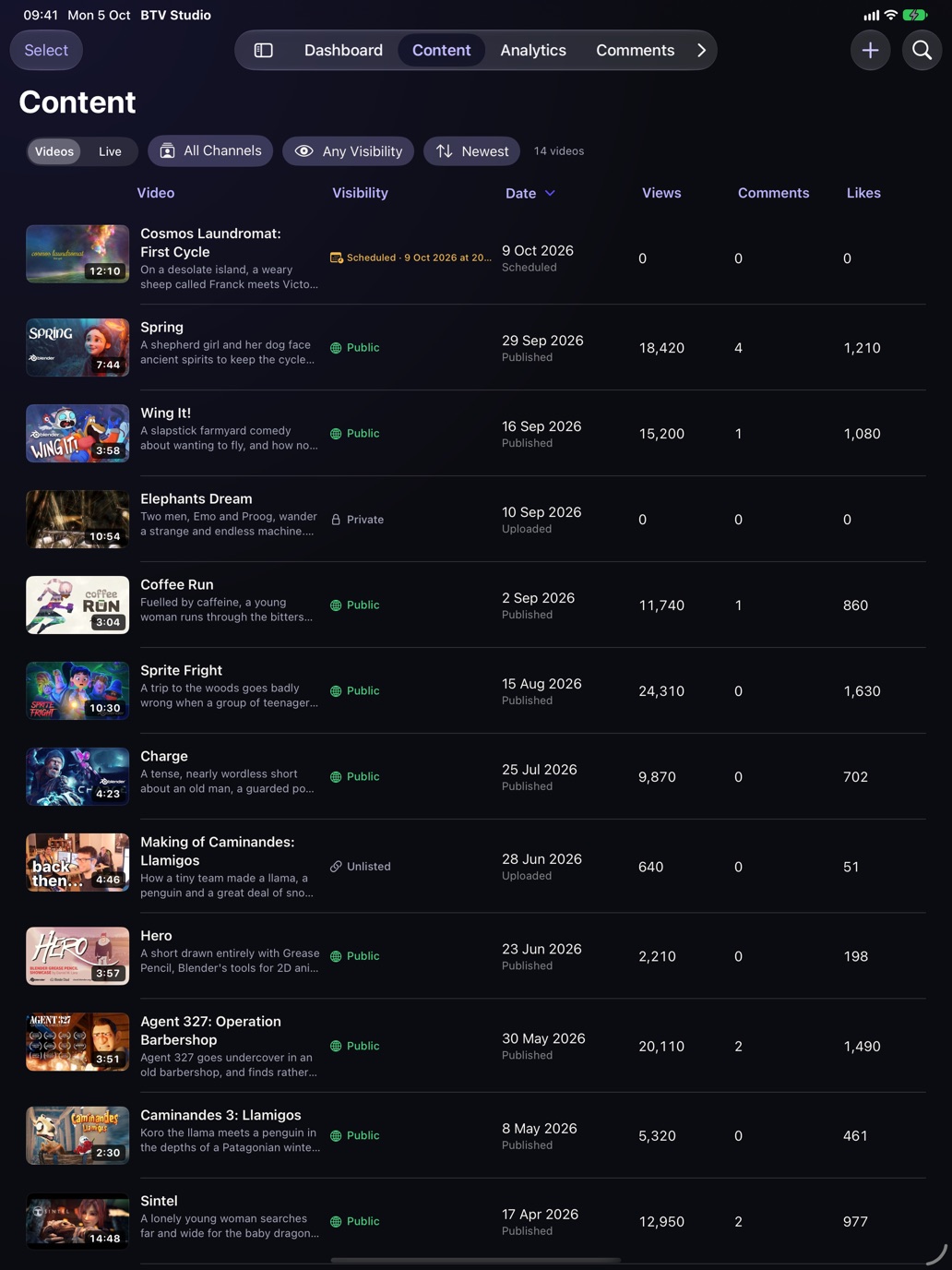Screen dimensions: 952x1270
Task: Click the 'Scheduled · 9 Oct 2026' label
Action: click(x=419, y=258)
